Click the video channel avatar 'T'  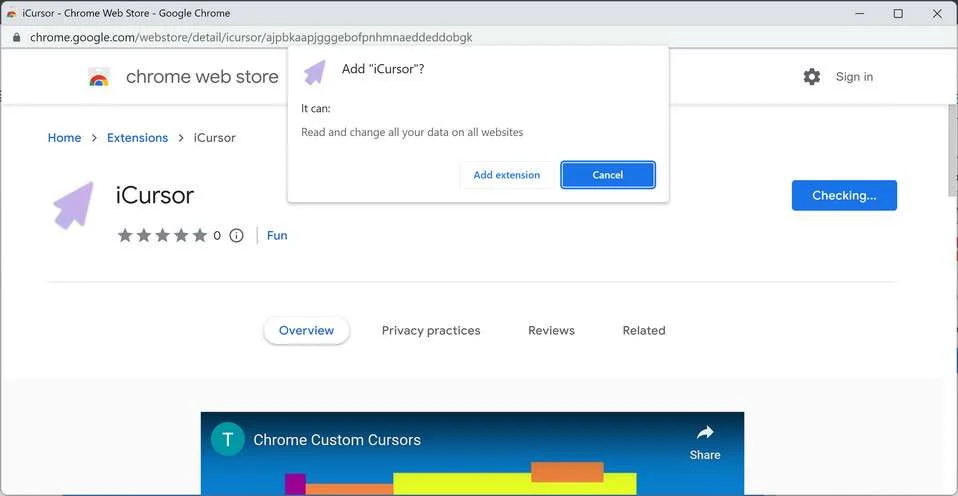click(227, 440)
